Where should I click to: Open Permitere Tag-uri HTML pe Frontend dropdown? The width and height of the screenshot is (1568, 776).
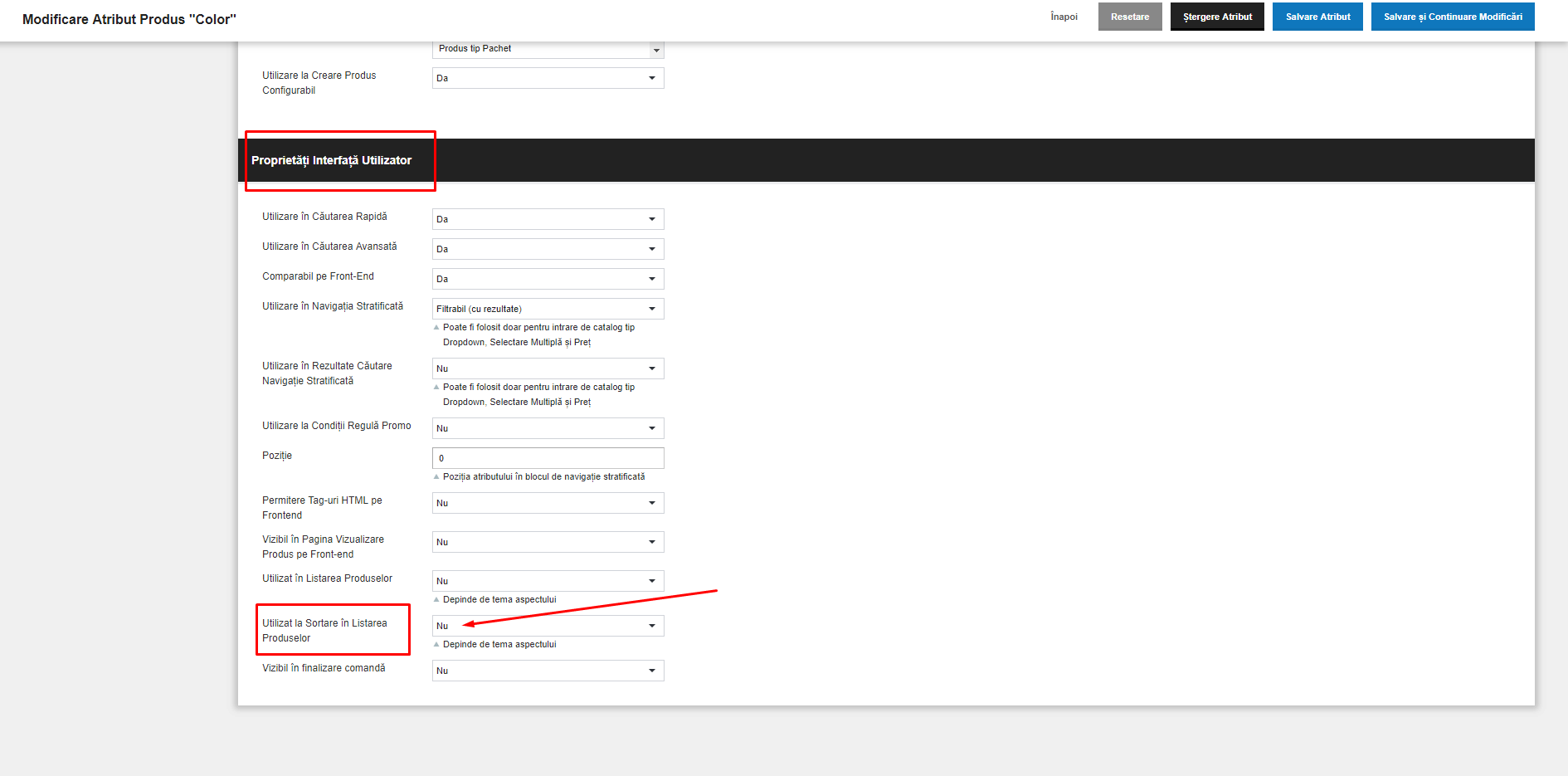548,503
